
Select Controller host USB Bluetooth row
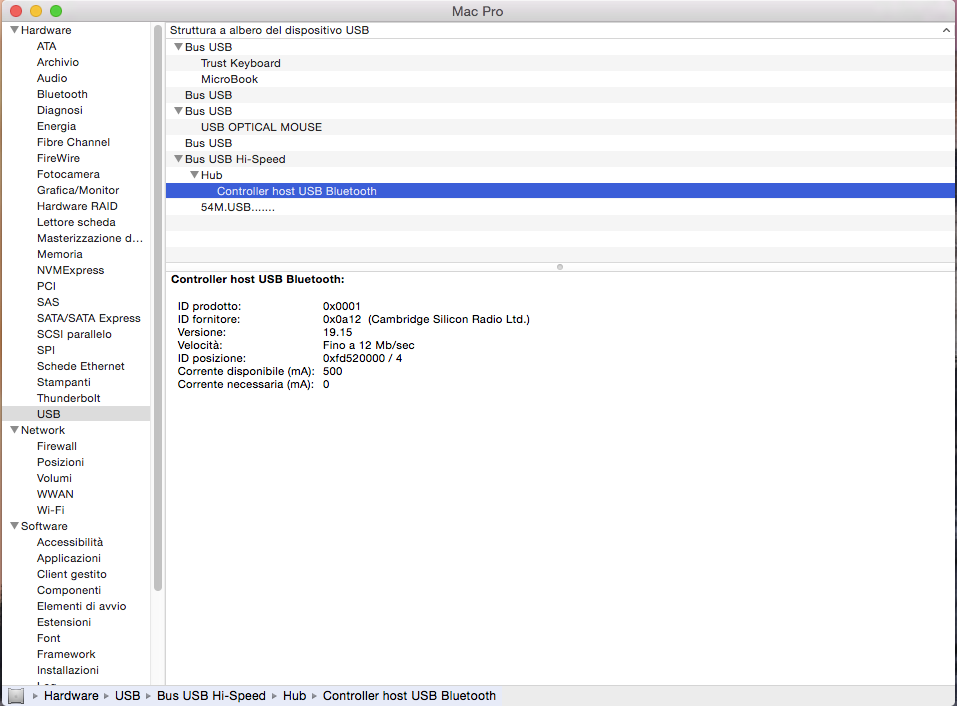pos(560,191)
